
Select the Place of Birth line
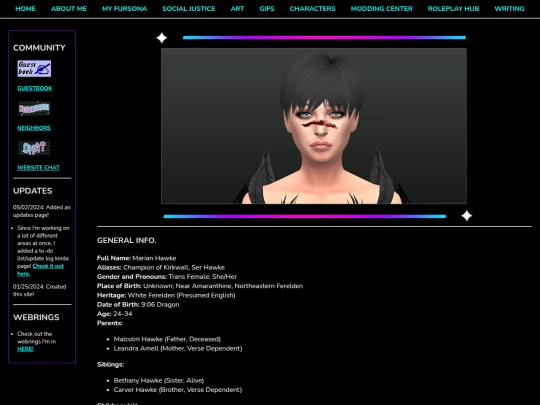pyautogui.click(x=200, y=286)
